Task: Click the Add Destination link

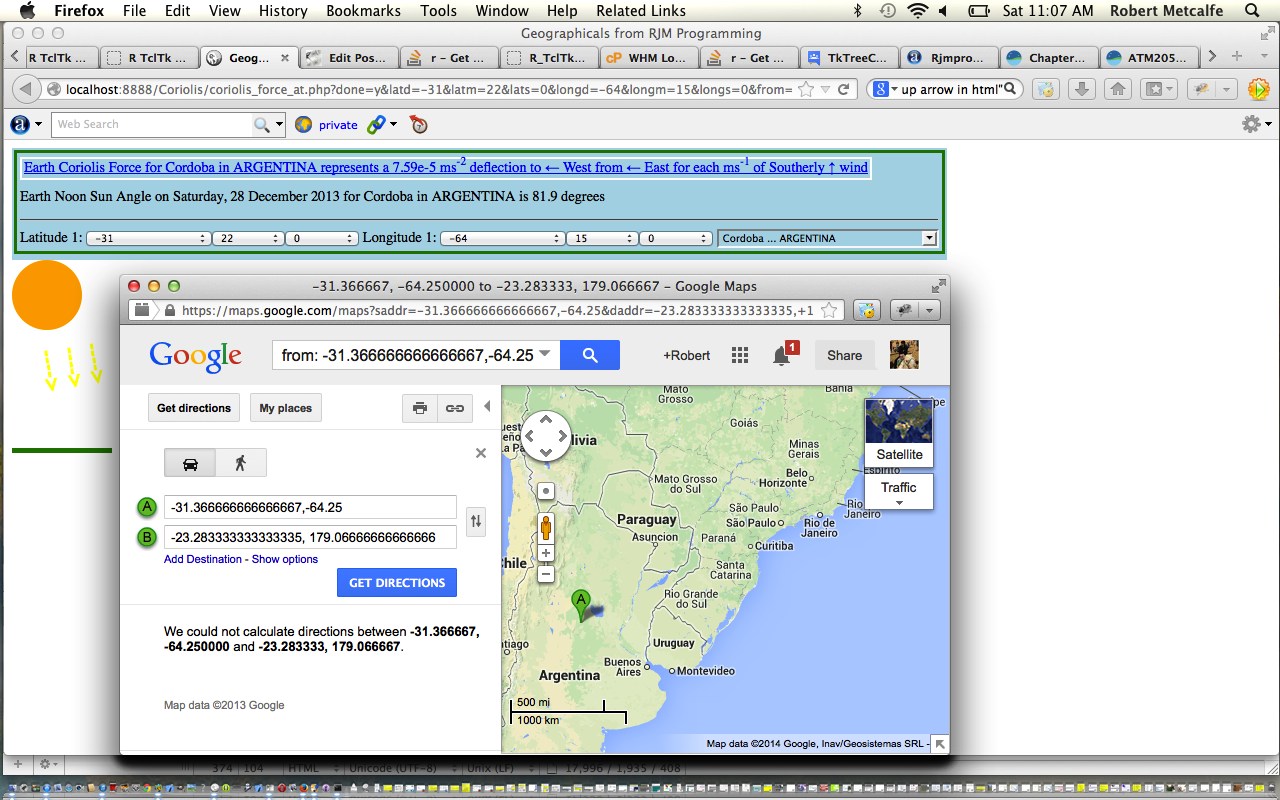Action: click(203, 559)
